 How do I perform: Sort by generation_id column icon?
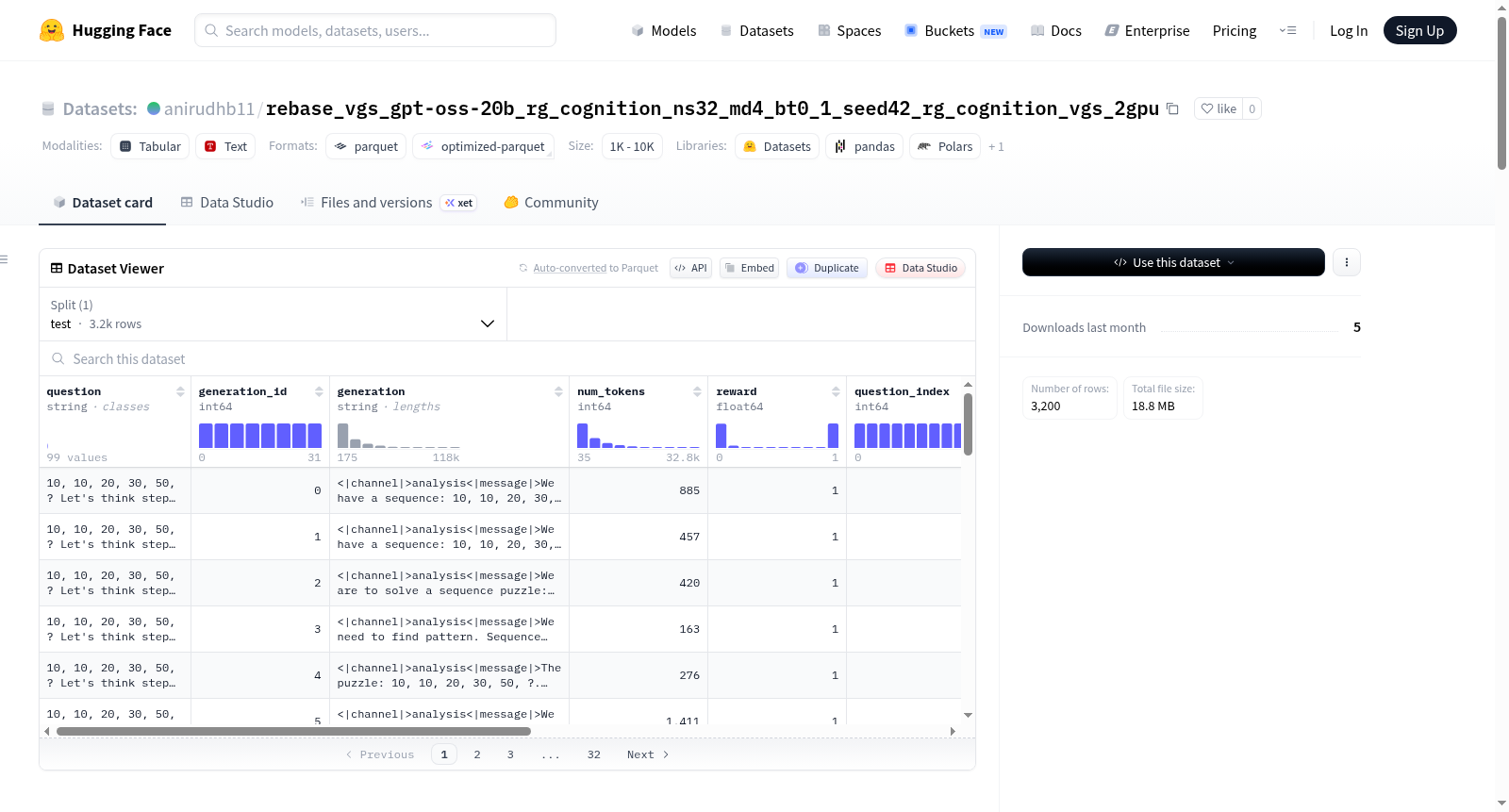(319, 391)
